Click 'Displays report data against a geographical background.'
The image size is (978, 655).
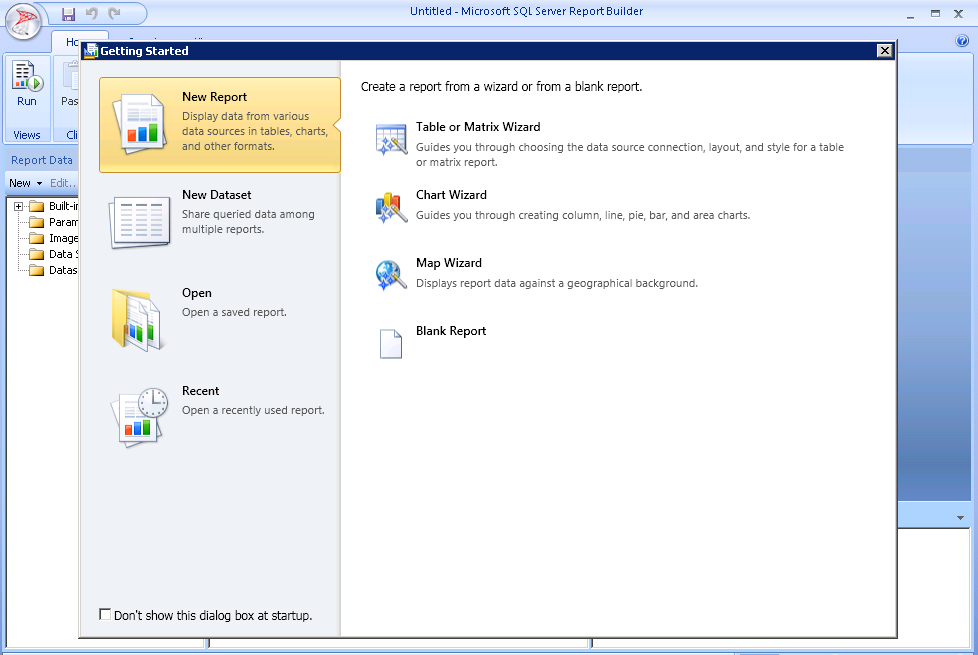[x=557, y=283]
